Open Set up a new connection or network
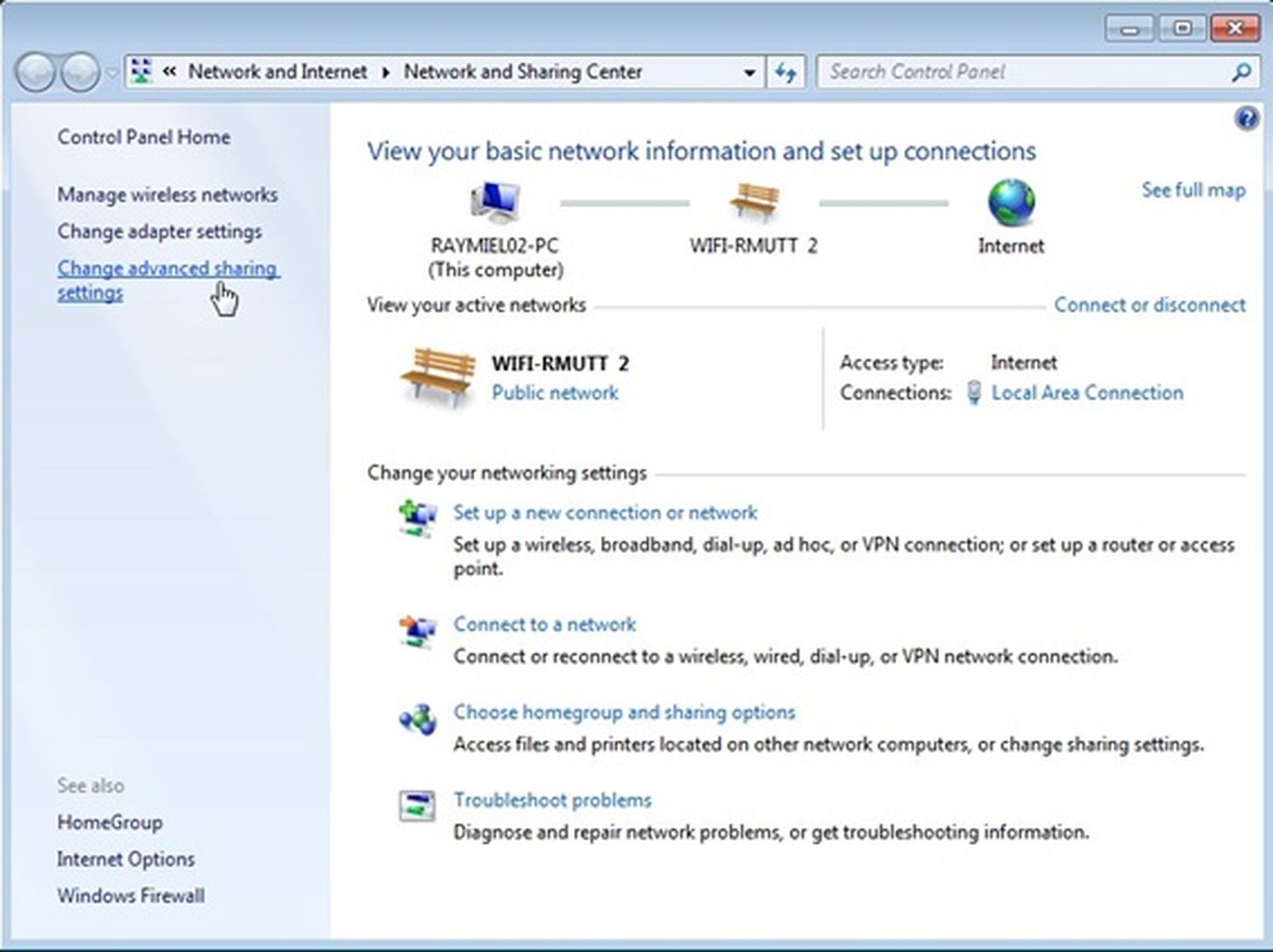Image resolution: width=1273 pixels, height=952 pixels. [605, 512]
